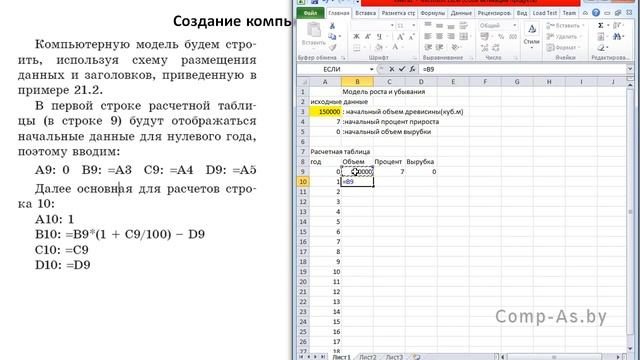Viewport: 640px width, 360px height.
Task: Increase font size with the large A icon
Action: pos(401,37)
